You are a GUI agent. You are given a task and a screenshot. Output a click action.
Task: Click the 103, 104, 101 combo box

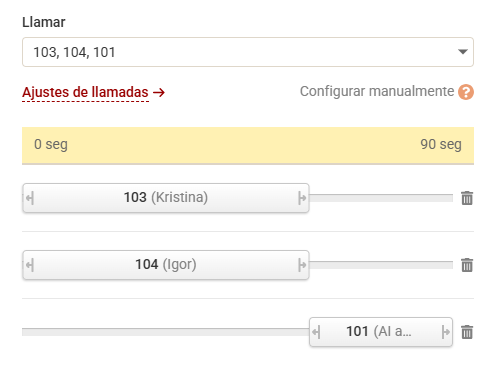[x=248, y=52]
